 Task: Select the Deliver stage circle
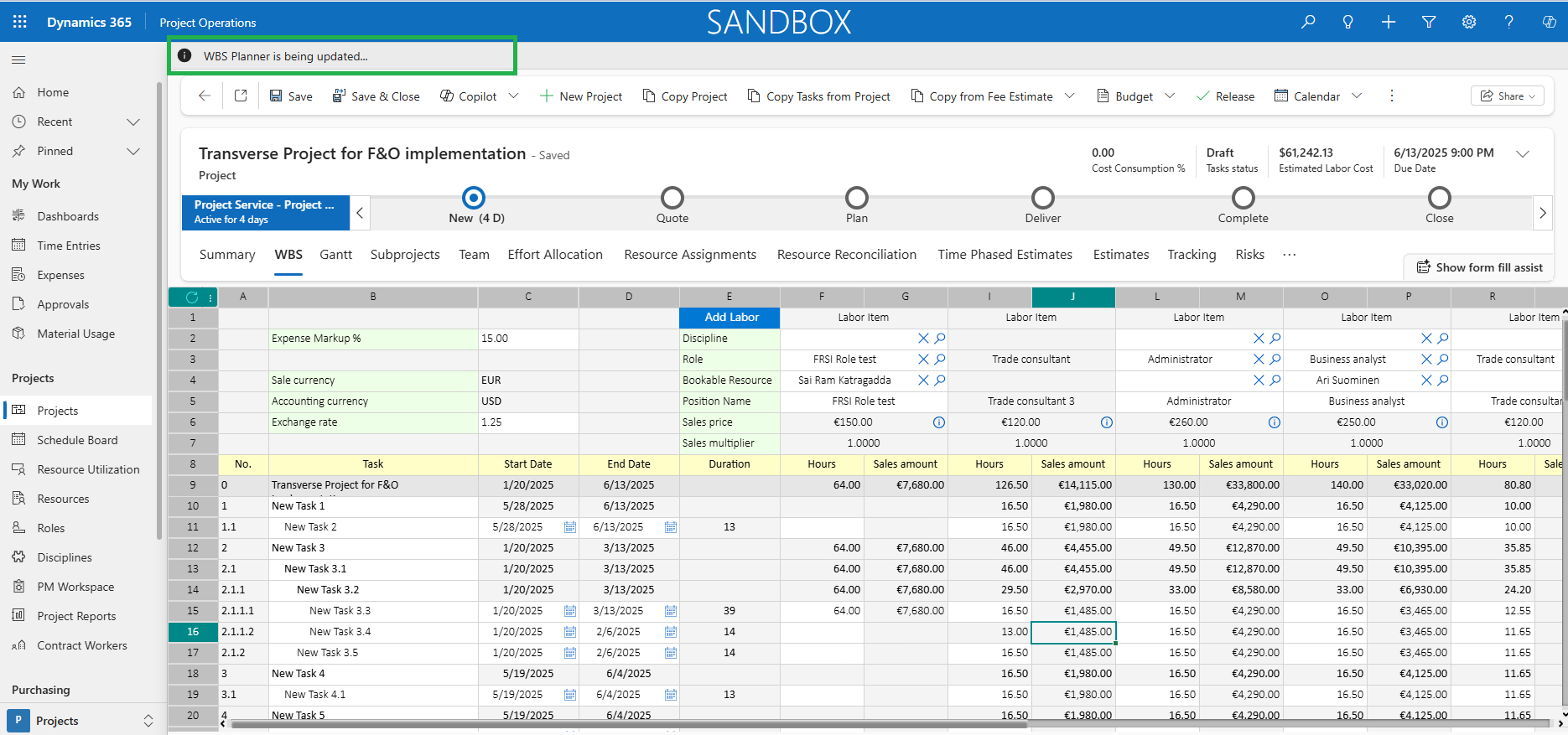[x=1043, y=198]
